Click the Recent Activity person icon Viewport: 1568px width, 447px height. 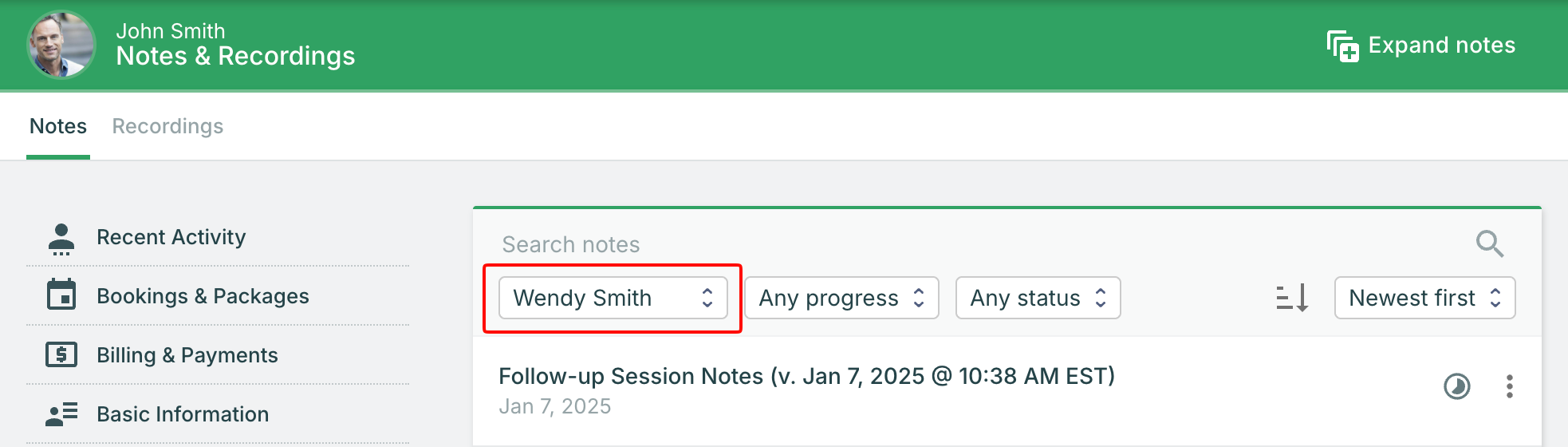[61, 238]
